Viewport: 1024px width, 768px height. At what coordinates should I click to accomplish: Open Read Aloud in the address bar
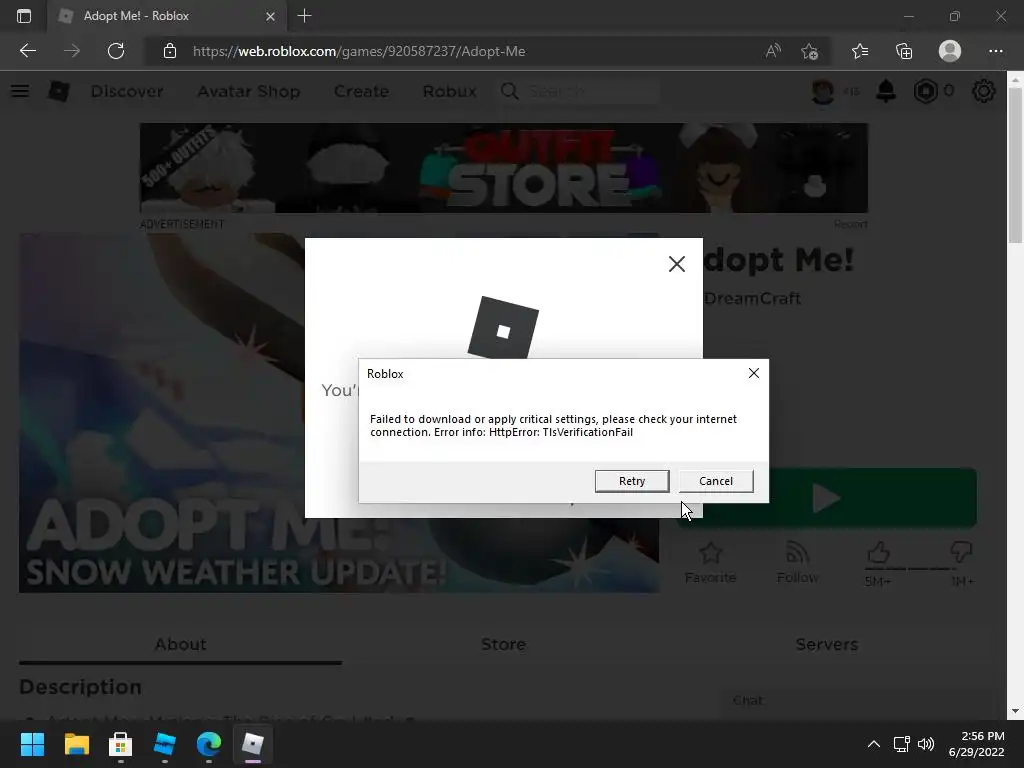point(773,51)
